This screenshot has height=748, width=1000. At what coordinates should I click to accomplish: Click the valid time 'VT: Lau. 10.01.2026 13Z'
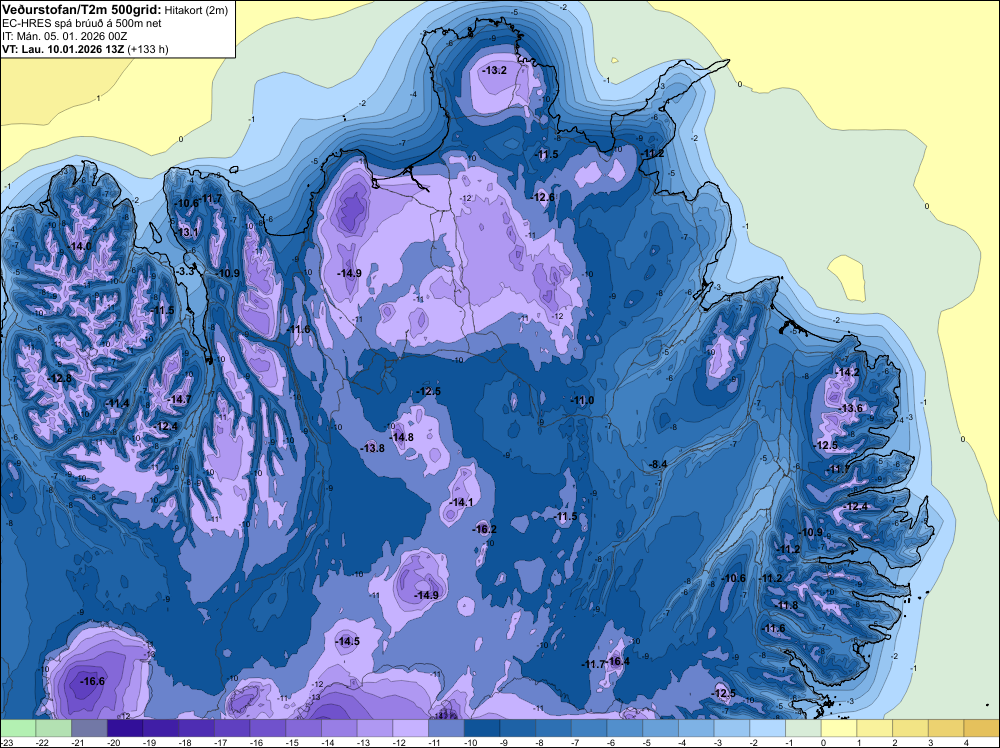[x=63, y=49]
